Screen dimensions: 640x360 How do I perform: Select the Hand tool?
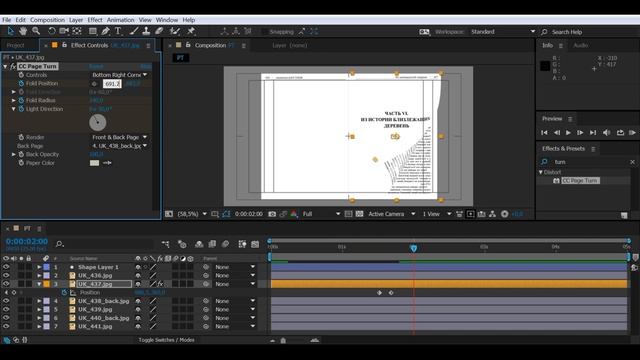click(23, 31)
